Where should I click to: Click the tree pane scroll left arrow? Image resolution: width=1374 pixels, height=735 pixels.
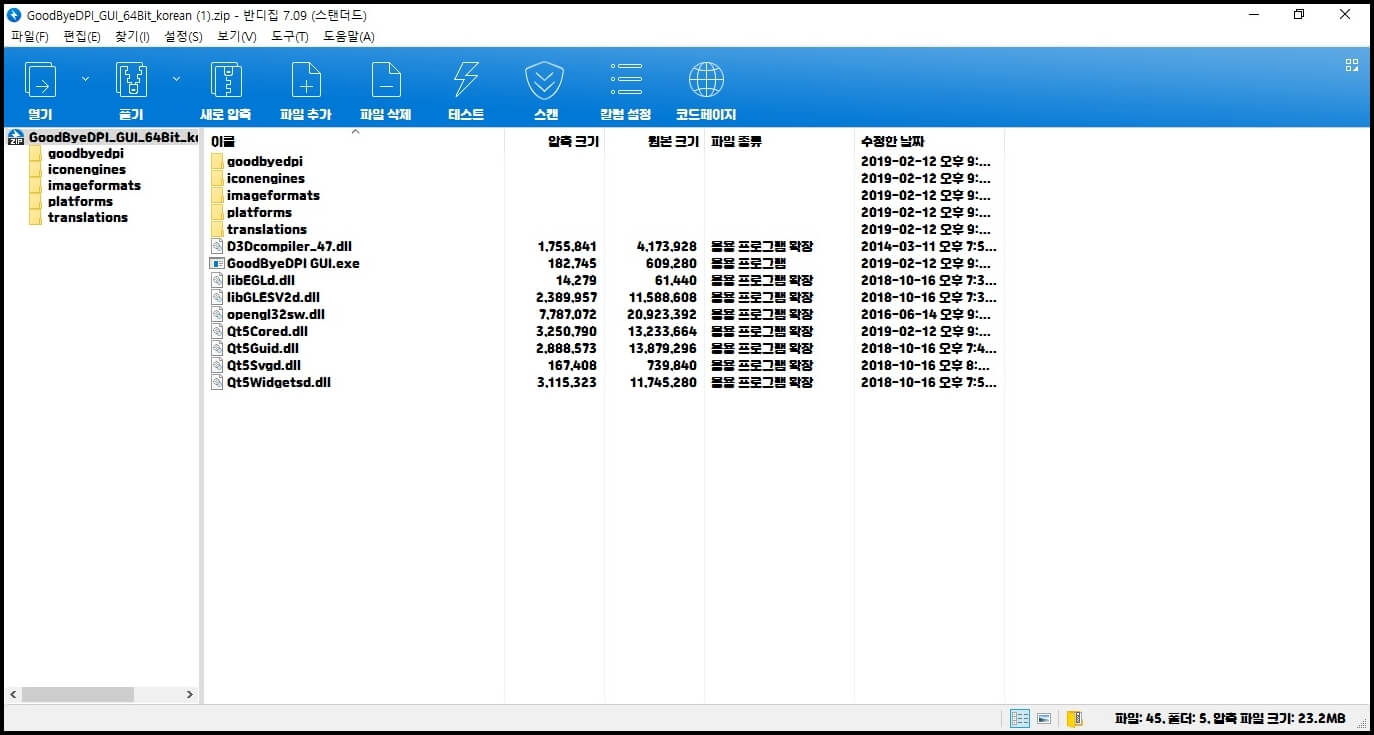[x=13, y=694]
